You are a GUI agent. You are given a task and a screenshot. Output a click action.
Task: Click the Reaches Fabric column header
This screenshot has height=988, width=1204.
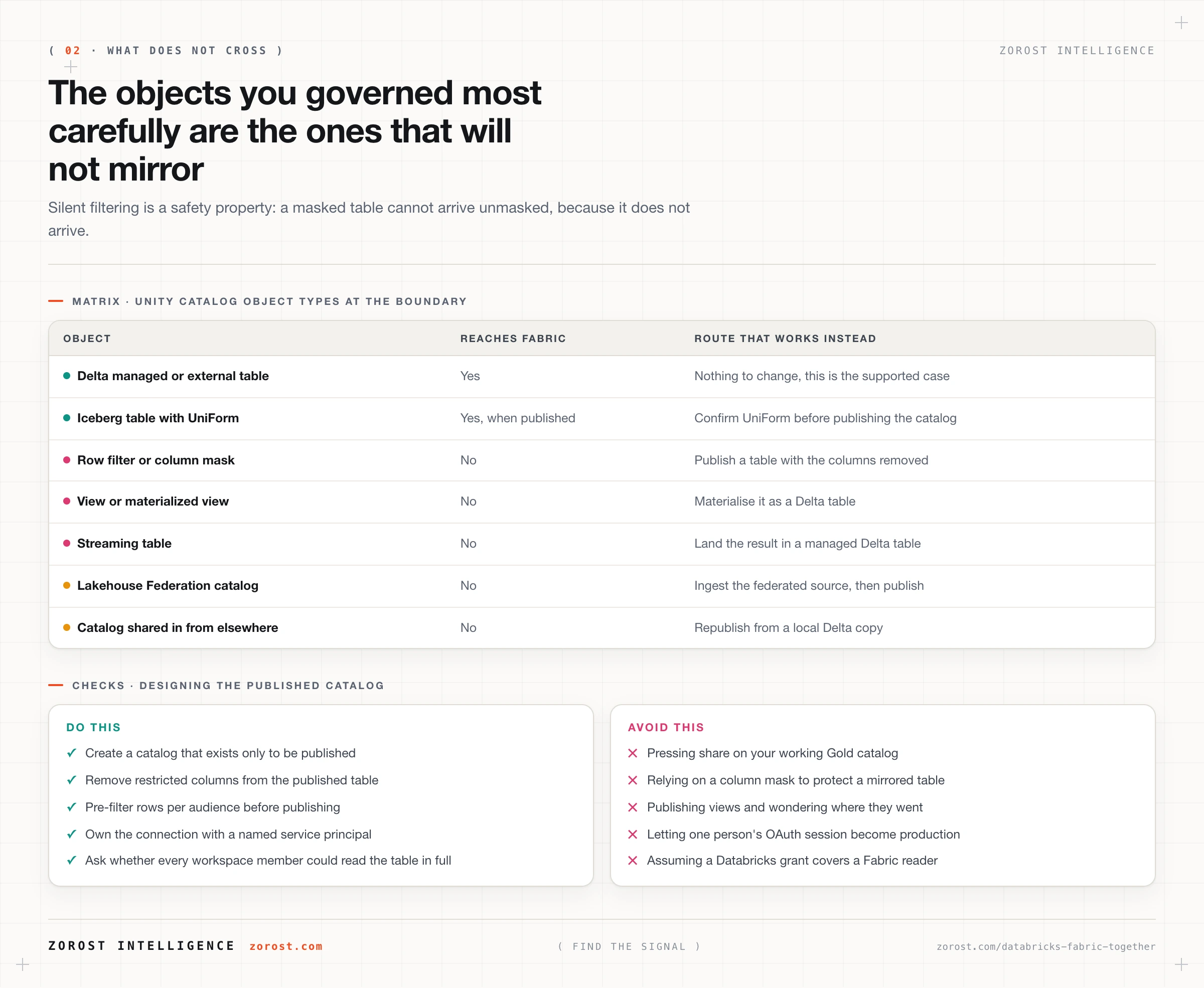tap(513, 339)
